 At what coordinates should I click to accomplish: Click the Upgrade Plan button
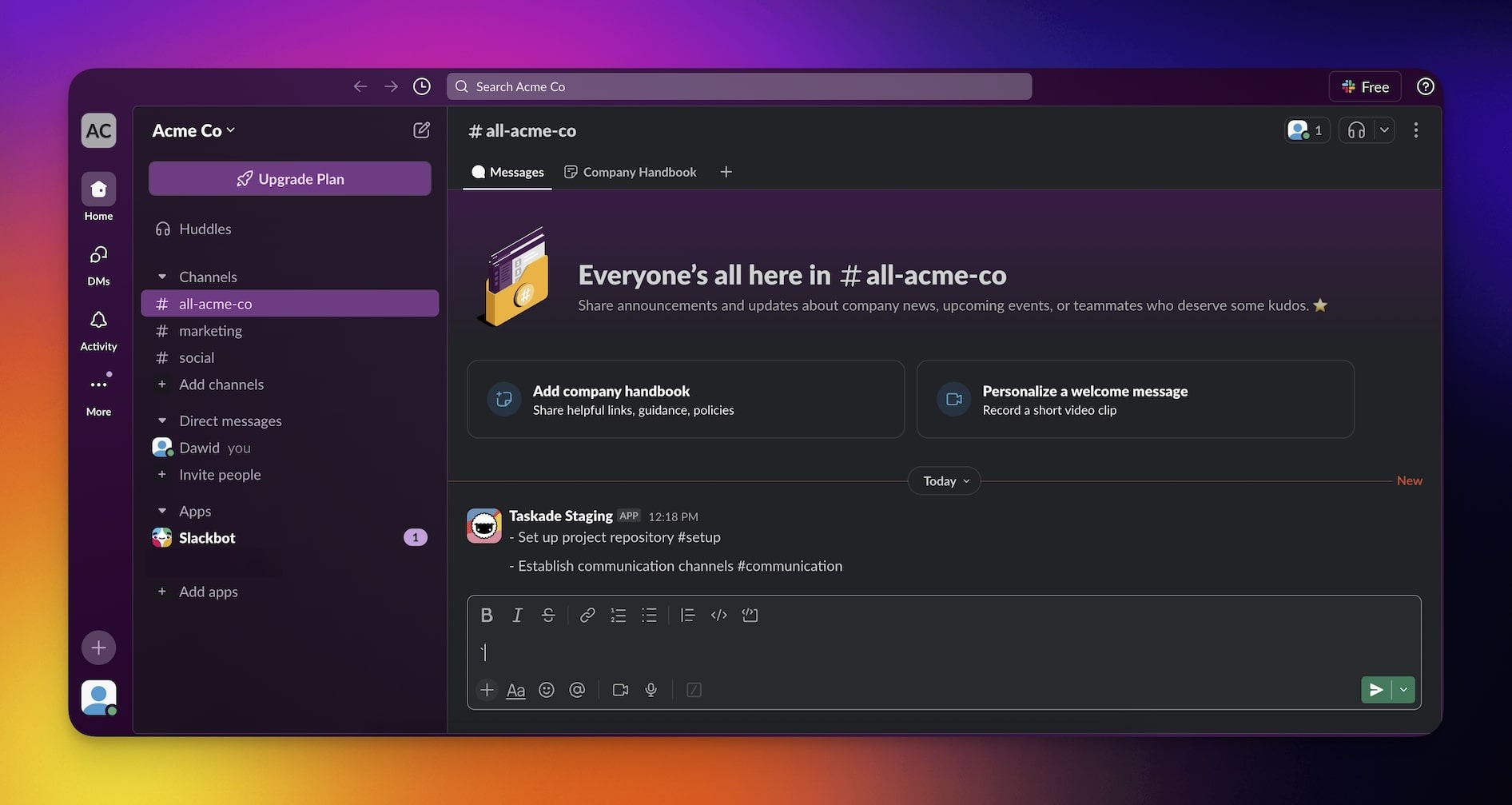point(290,179)
